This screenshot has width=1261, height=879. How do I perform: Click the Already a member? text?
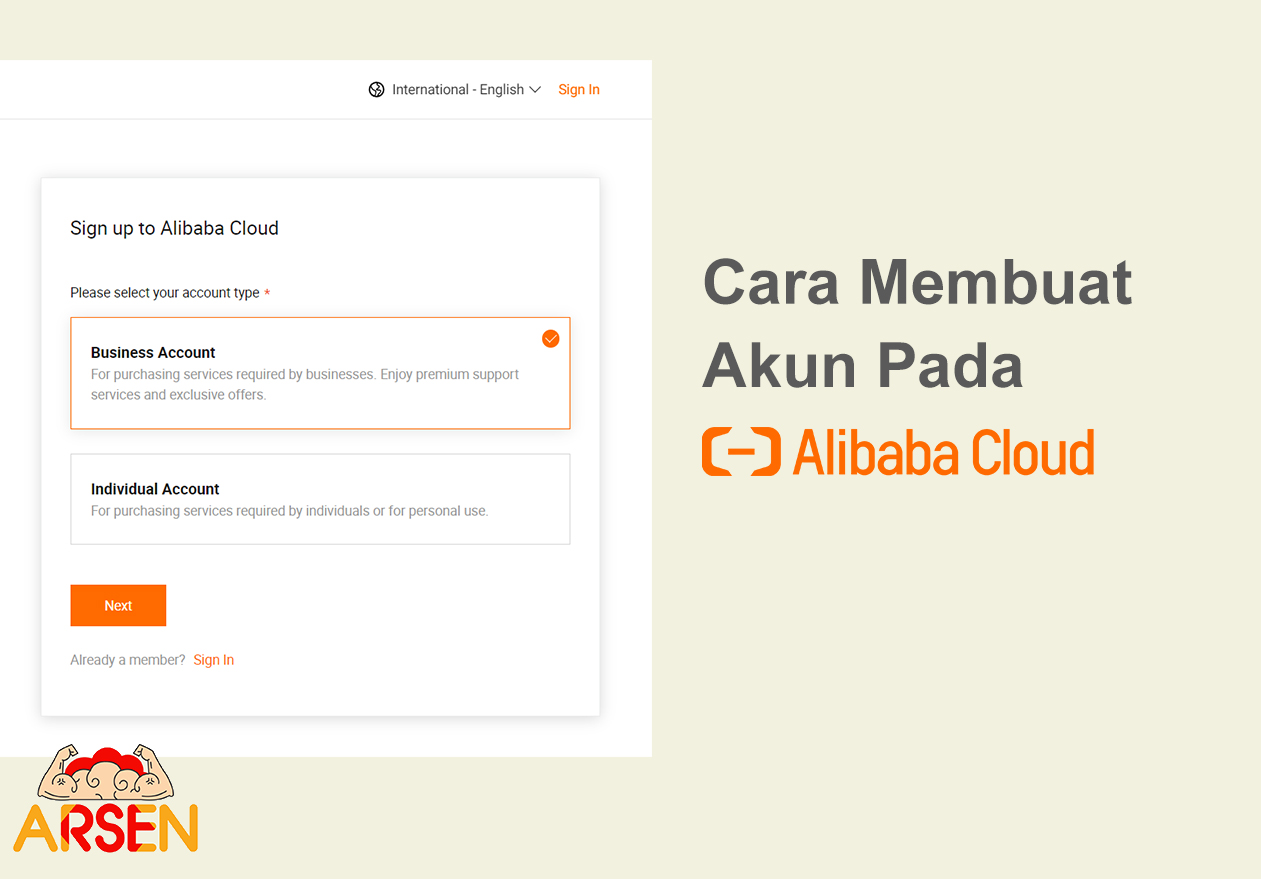coord(128,660)
